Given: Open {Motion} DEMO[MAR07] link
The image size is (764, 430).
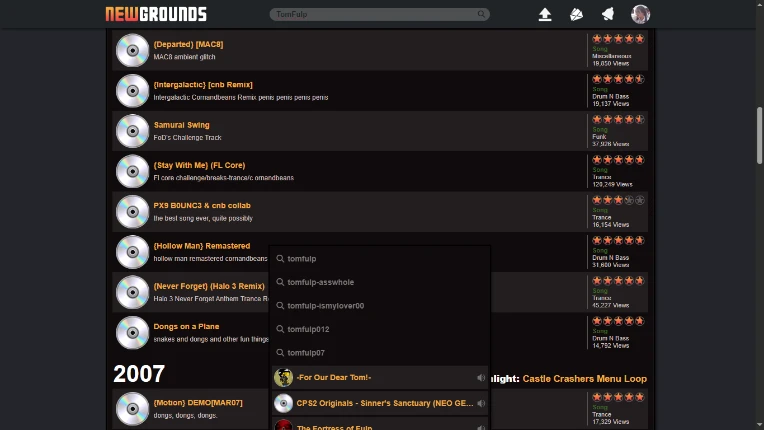Looking at the screenshot, I should [198, 403].
